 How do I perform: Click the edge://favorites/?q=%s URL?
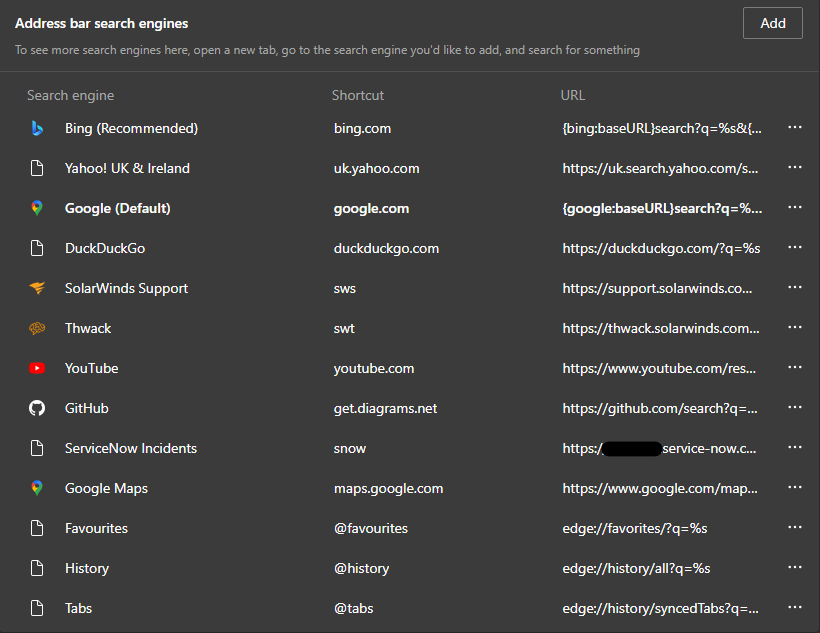point(634,528)
